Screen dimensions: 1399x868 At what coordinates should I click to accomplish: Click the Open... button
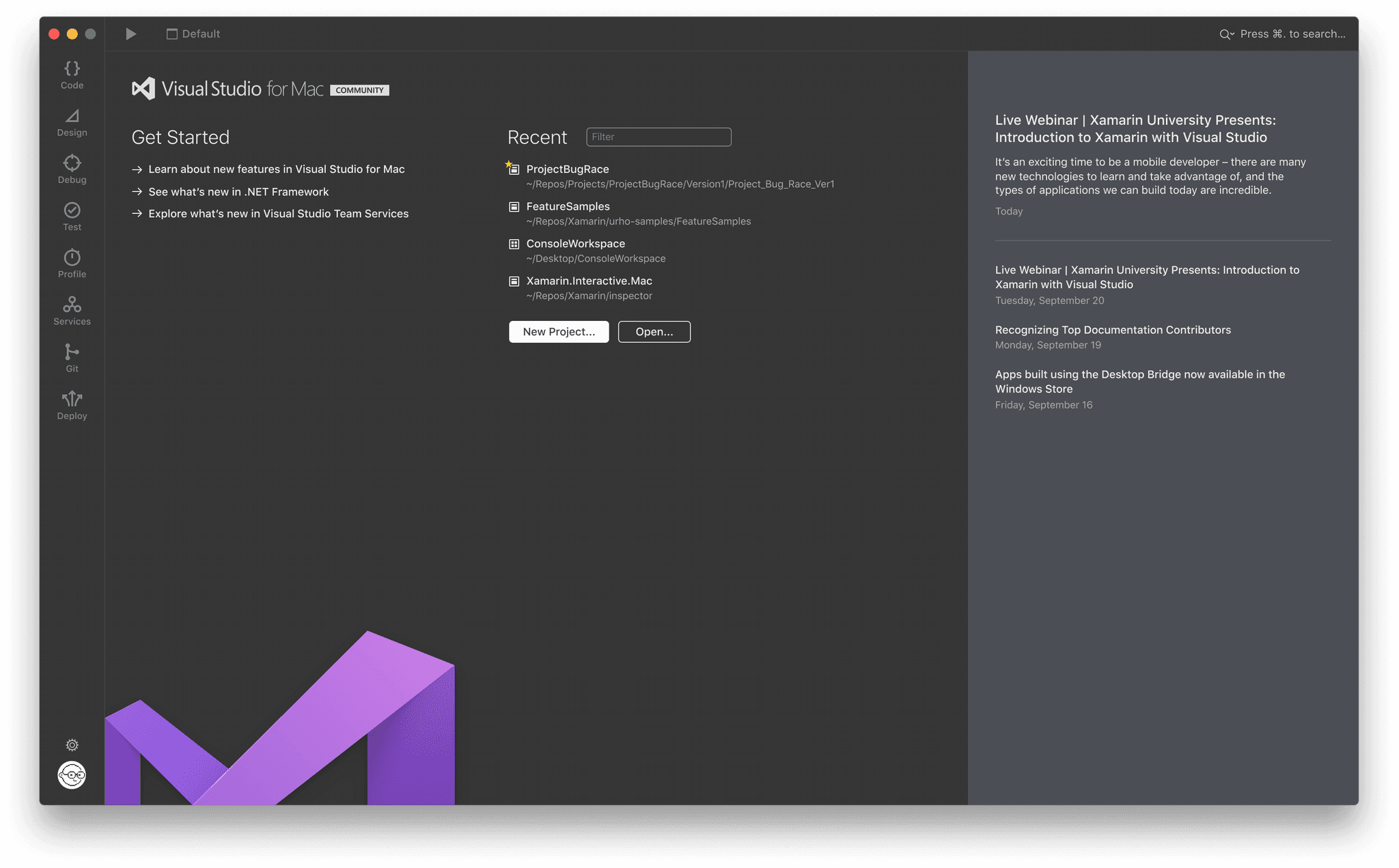tap(654, 332)
